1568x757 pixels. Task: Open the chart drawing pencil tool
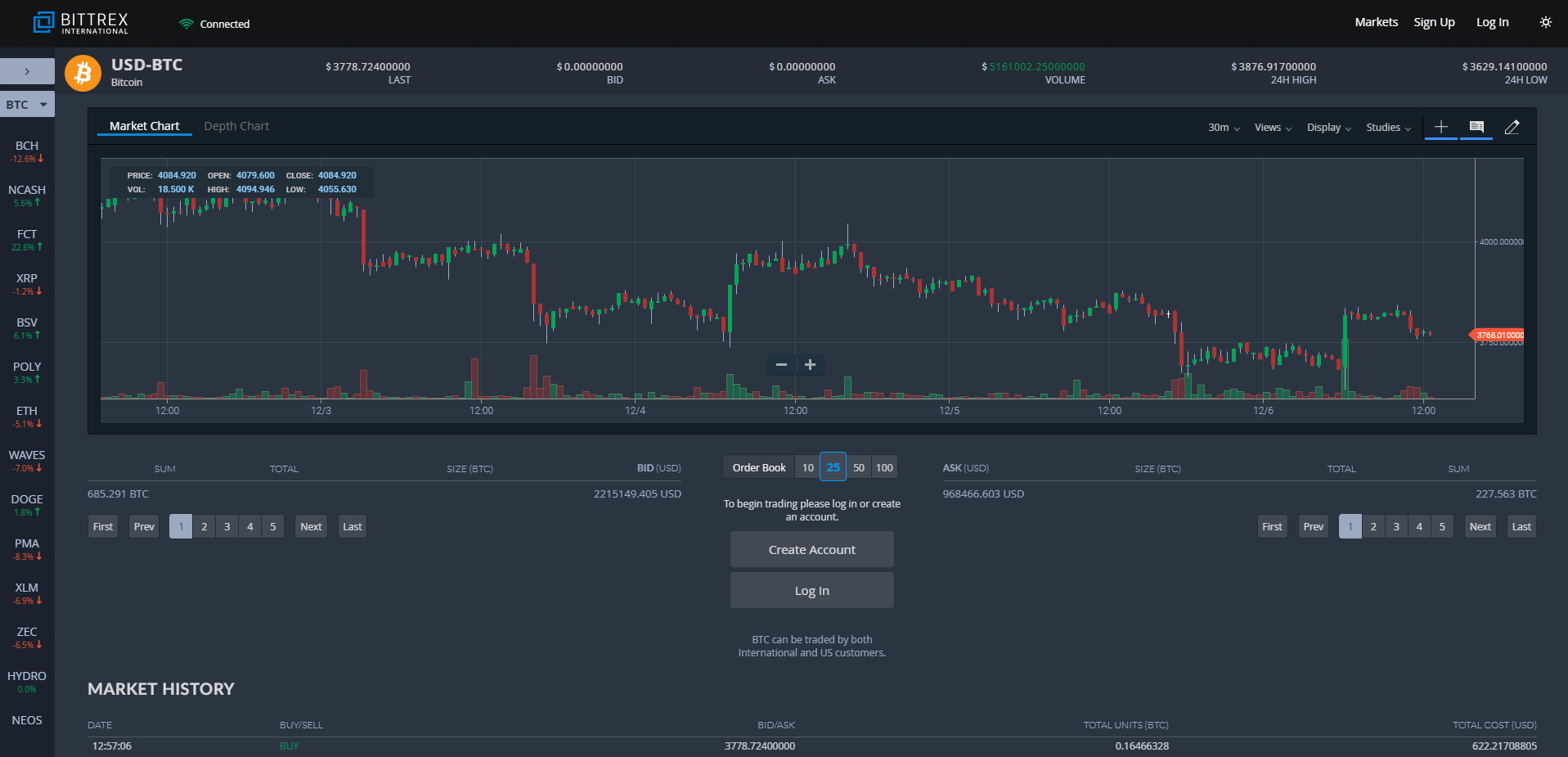1512,127
